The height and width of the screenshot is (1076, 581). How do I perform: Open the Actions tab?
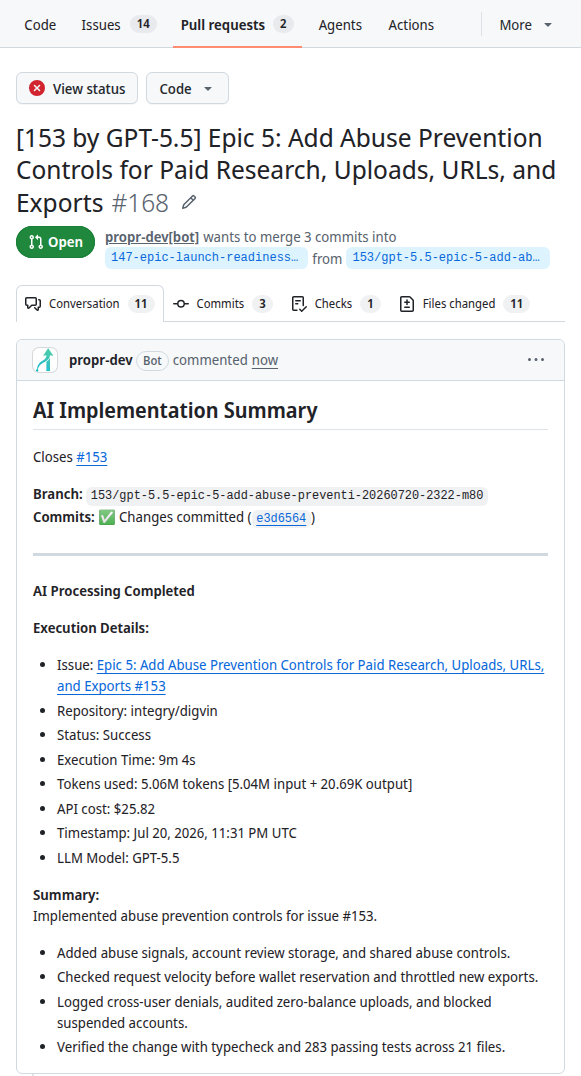pyautogui.click(x=411, y=25)
